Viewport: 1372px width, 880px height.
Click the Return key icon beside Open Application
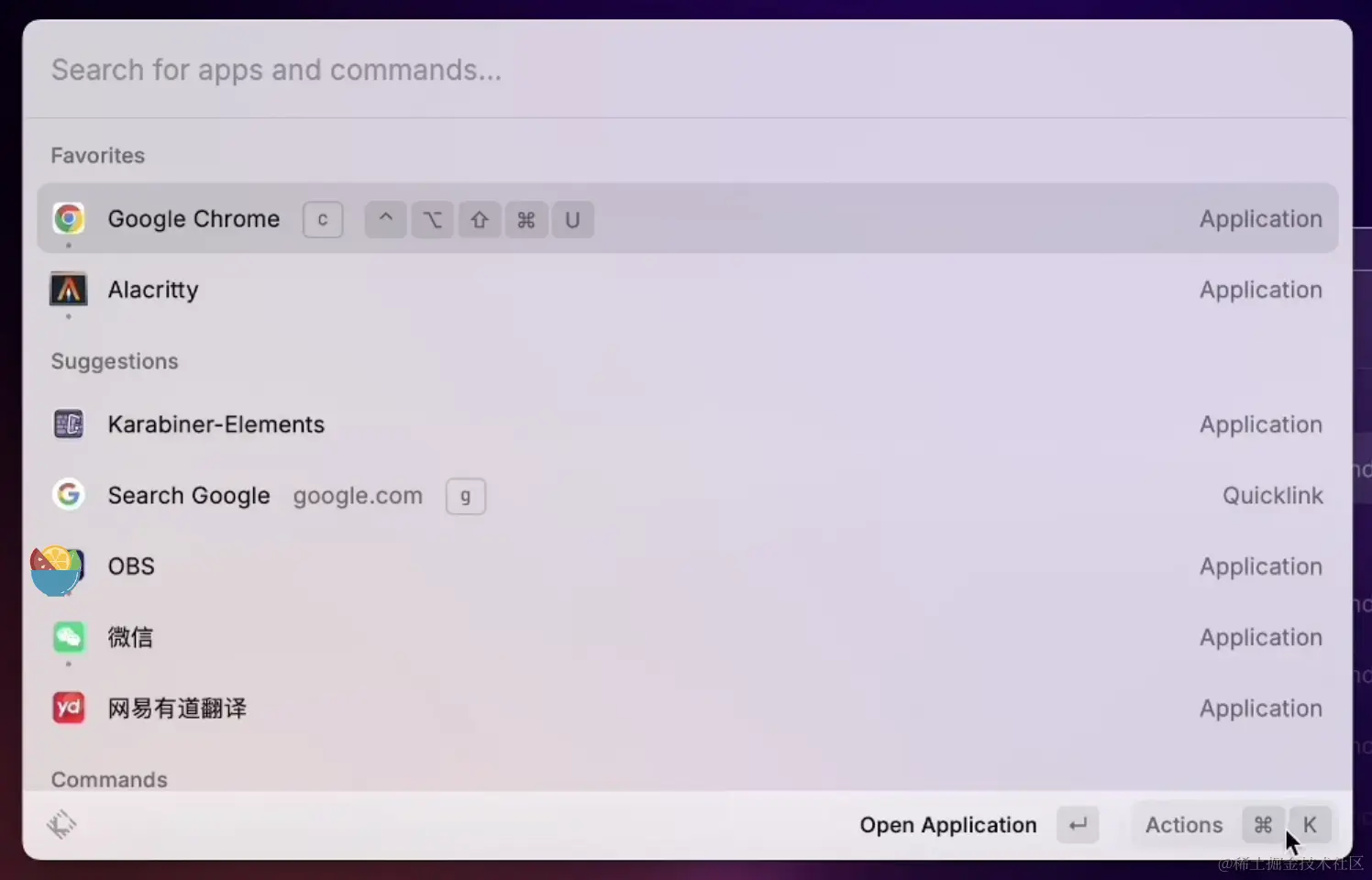[1078, 825]
